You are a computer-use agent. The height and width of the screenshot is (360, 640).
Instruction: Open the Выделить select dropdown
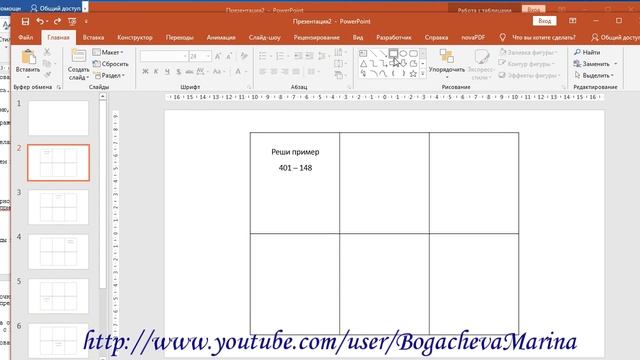(594, 76)
